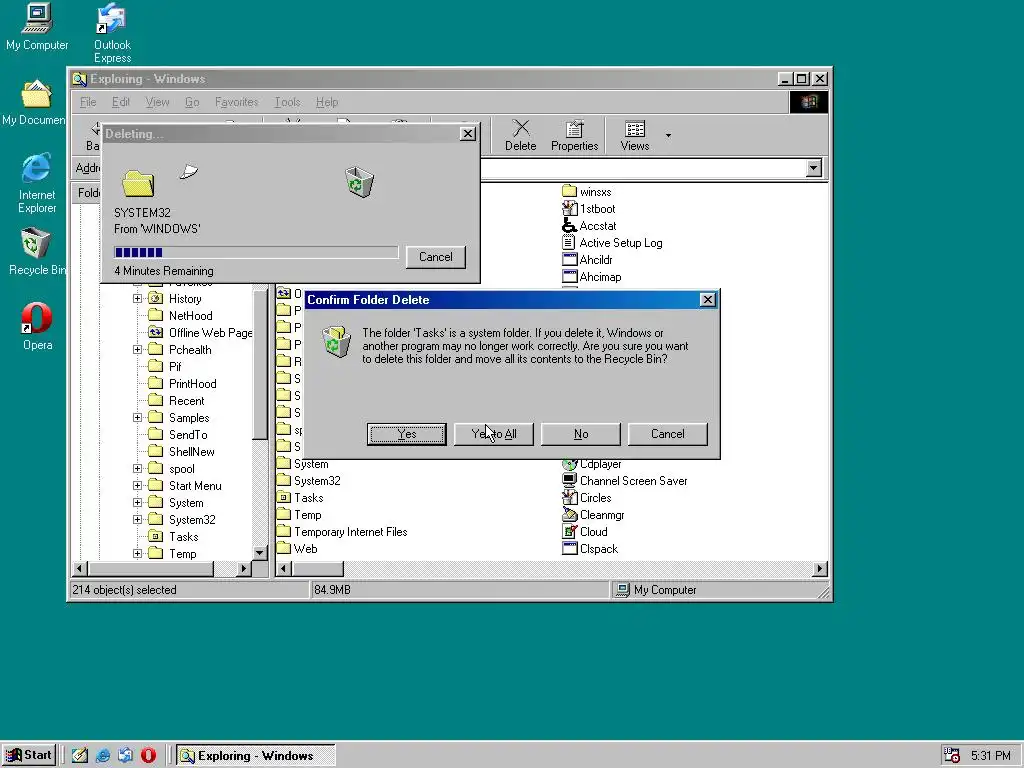Open the Edit menu
The image size is (1024, 768).
pyautogui.click(x=121, y=102)
